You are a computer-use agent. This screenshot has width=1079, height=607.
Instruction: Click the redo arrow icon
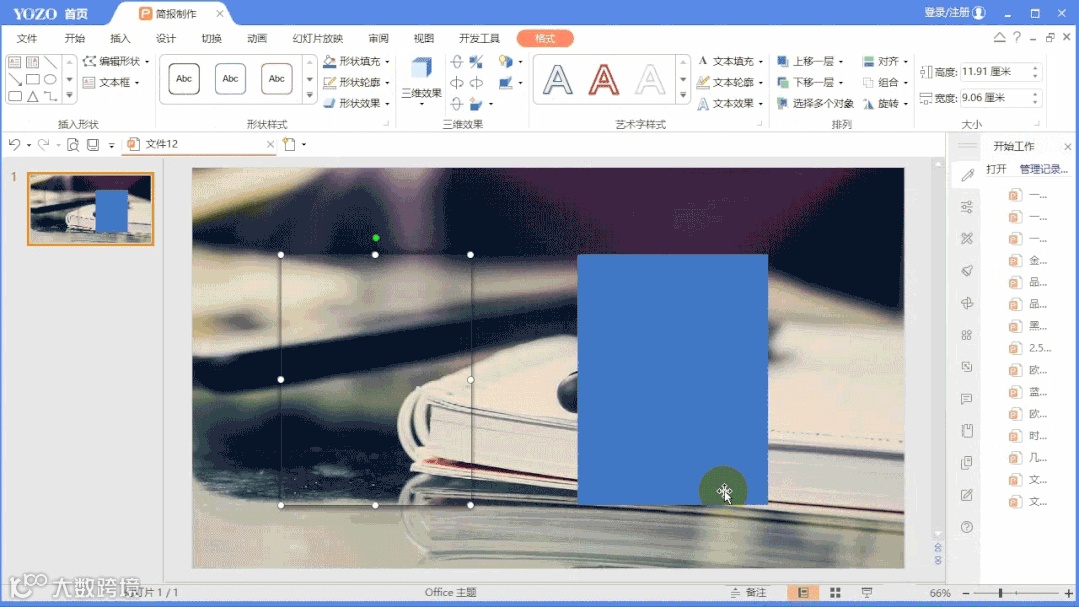43,144
